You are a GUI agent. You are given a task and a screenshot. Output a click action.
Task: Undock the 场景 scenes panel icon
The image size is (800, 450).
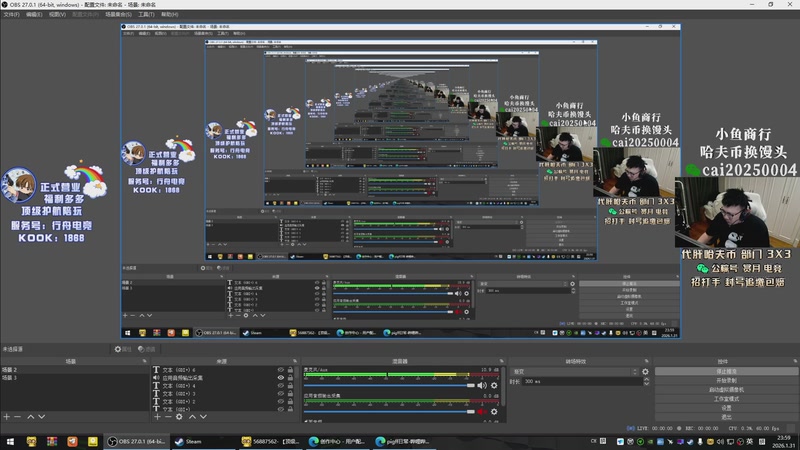pos(144,361)
